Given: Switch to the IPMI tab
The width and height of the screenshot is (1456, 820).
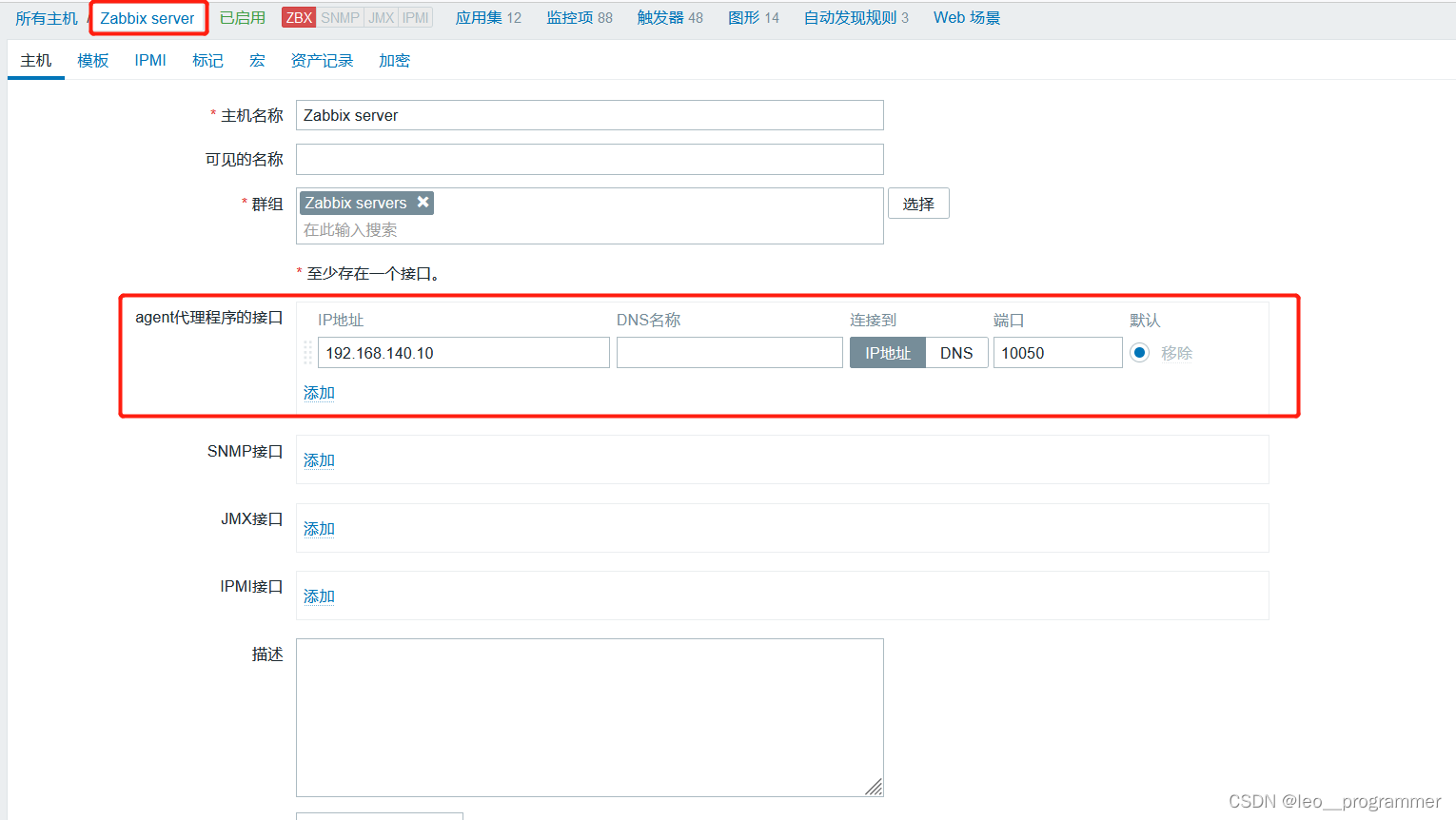Looking at the screenshot, I should point(150,61).
